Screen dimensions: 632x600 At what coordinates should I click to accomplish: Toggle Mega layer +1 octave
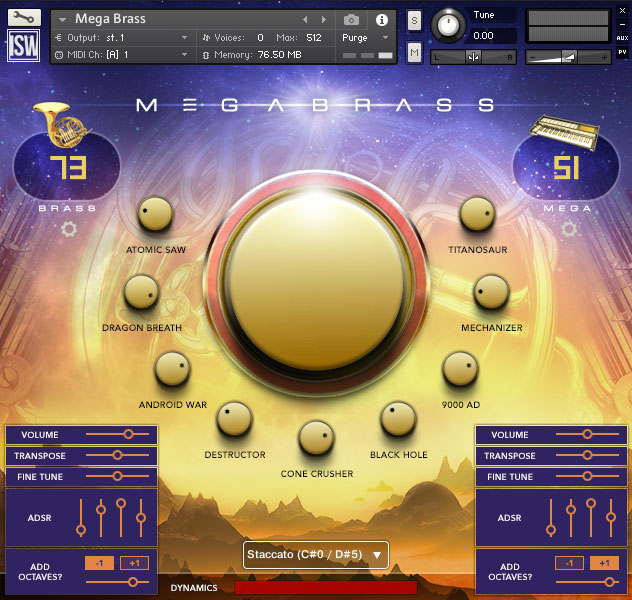click(x=604, y=563)
